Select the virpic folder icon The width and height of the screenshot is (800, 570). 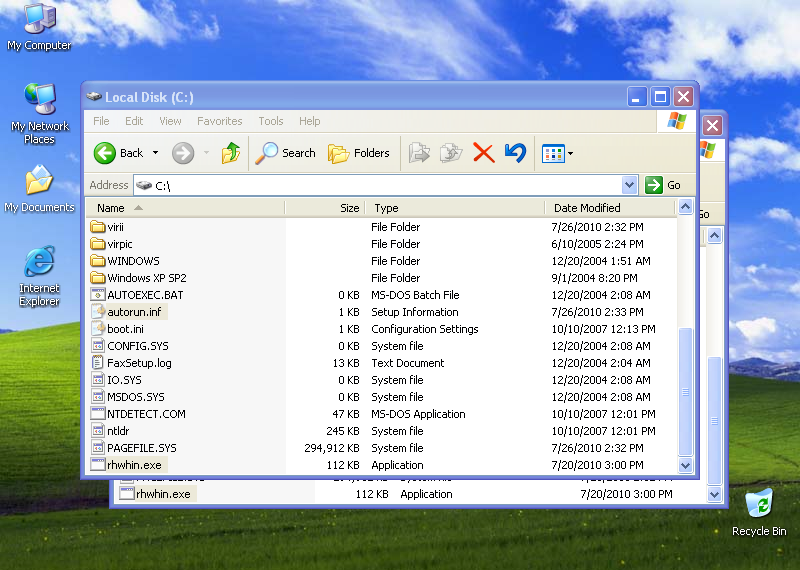[97, 244]
